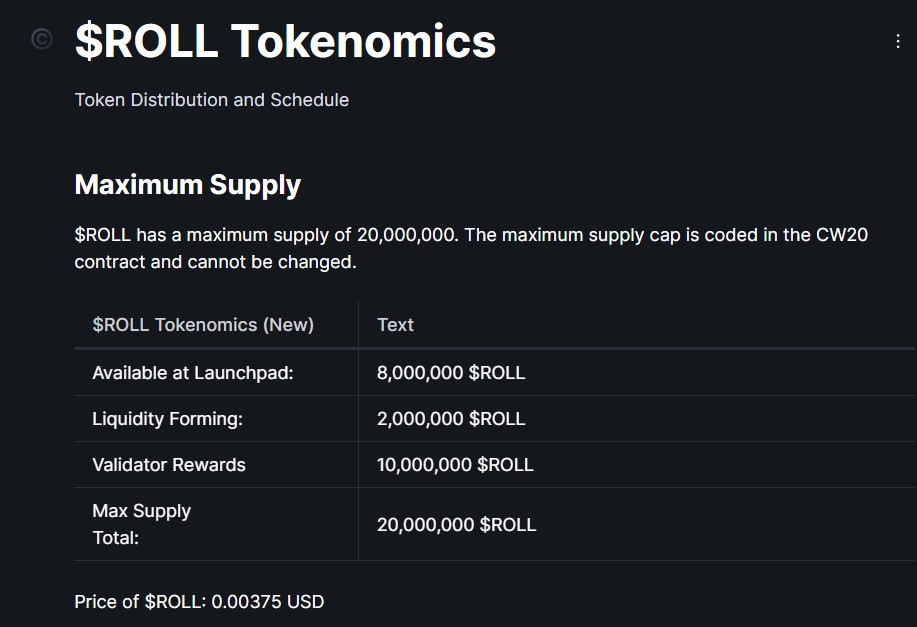This screenshot has height=627, width=917.
Task: Click the 8,000,000 $ROLL cell
Action: (x=450, y=372)
